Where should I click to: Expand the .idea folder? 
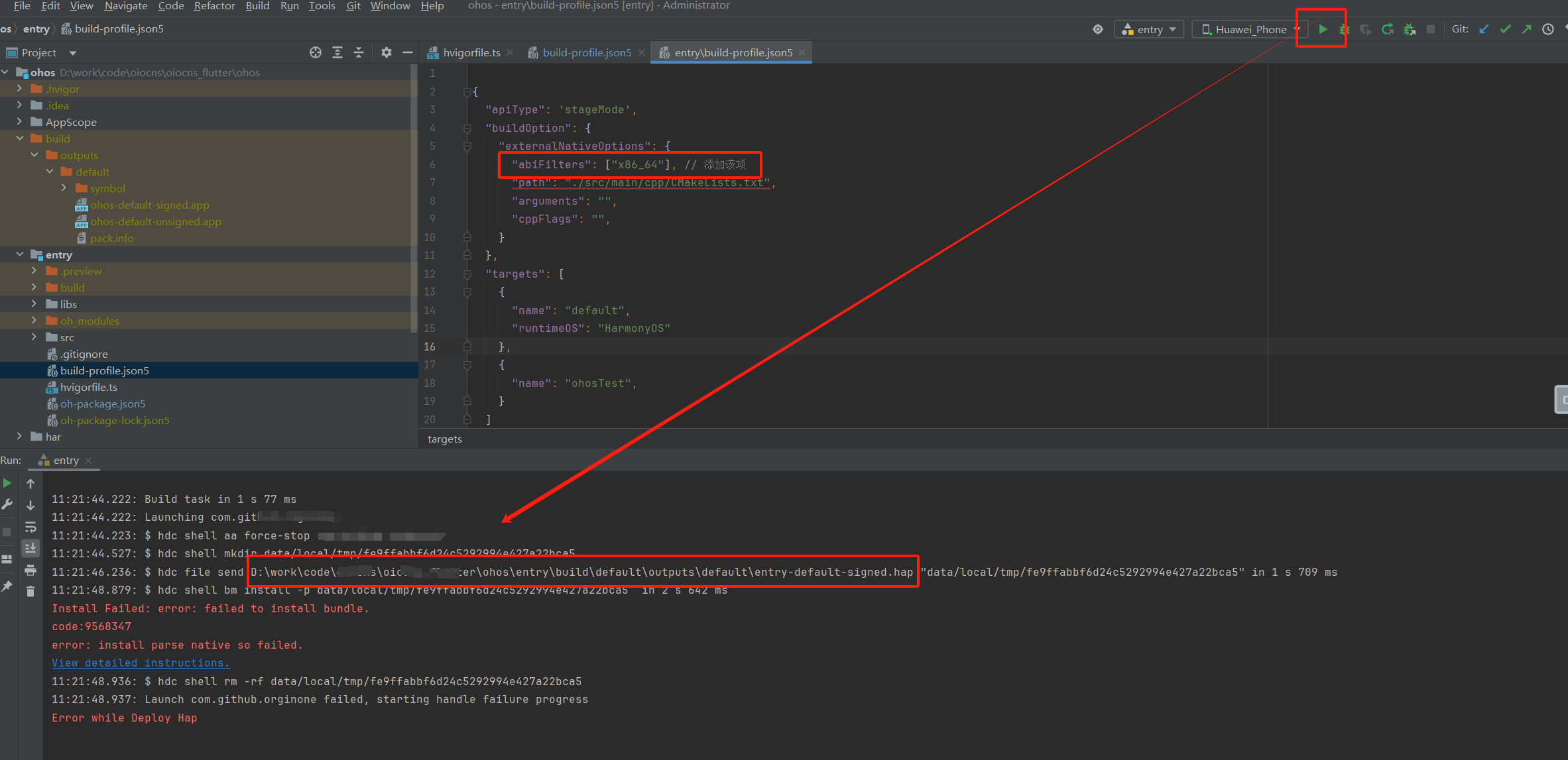click(19, 105)
